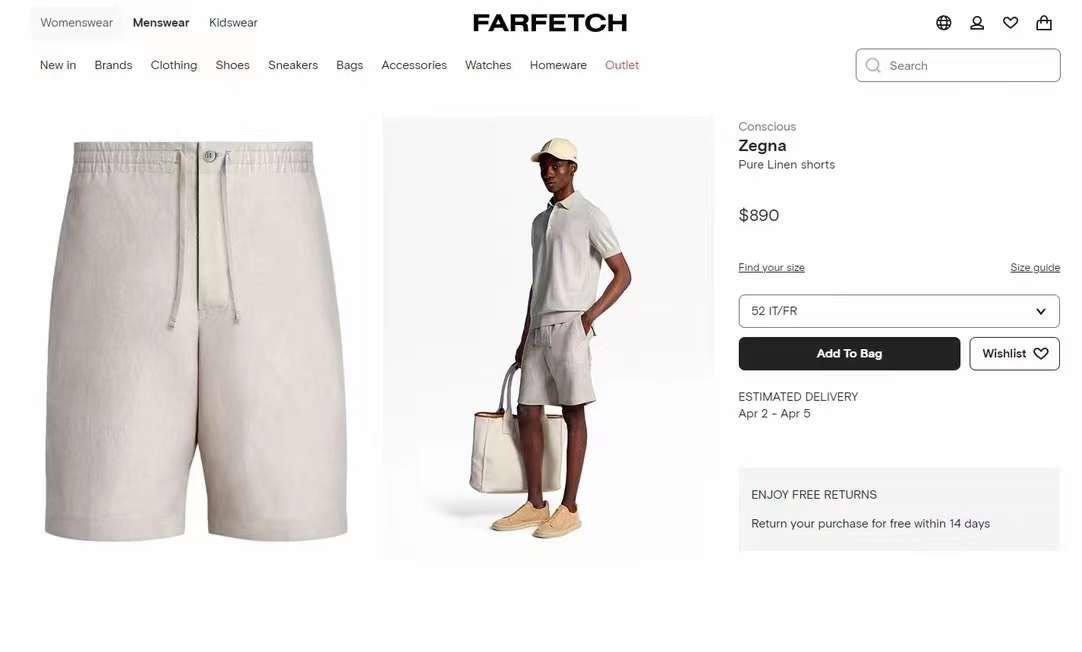1082x652 pixels.
Task: Open the wishlist heart icon in header
Action: point(1010,23)
